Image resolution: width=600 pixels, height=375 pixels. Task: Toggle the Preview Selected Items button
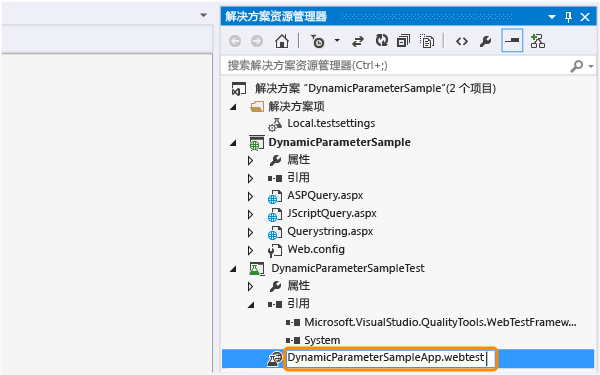click(512, 41)
